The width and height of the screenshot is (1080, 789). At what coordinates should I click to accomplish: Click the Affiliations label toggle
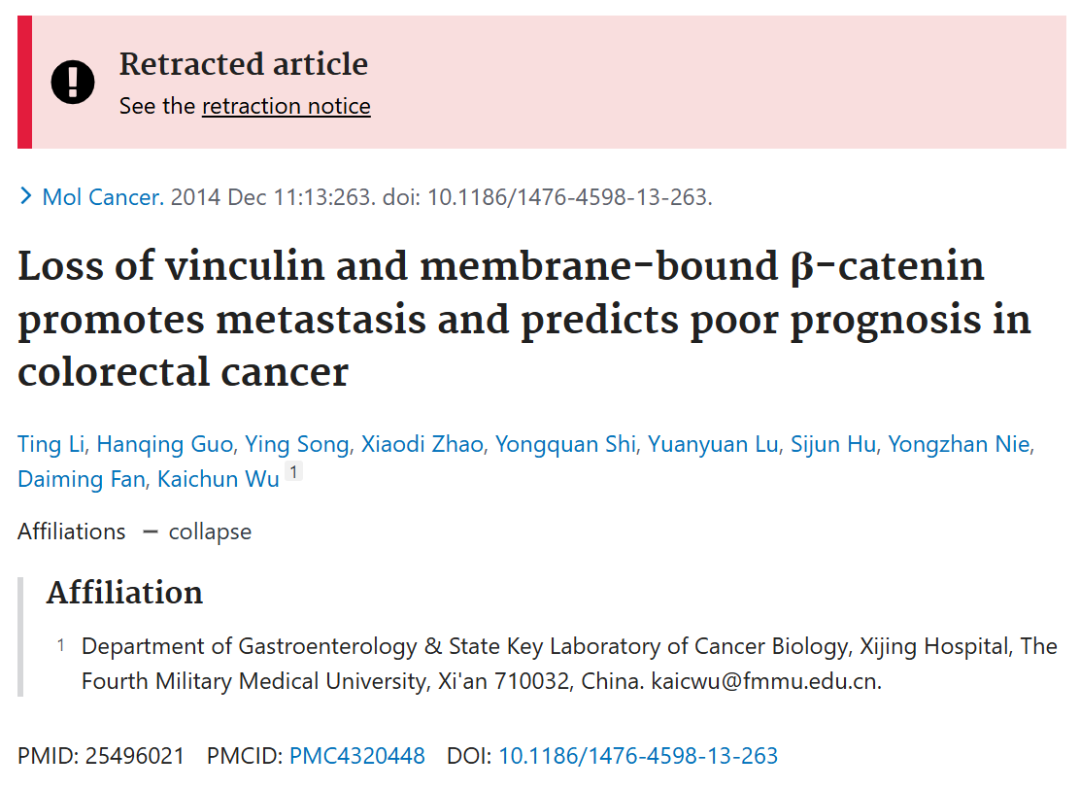[x=72, y=532]
